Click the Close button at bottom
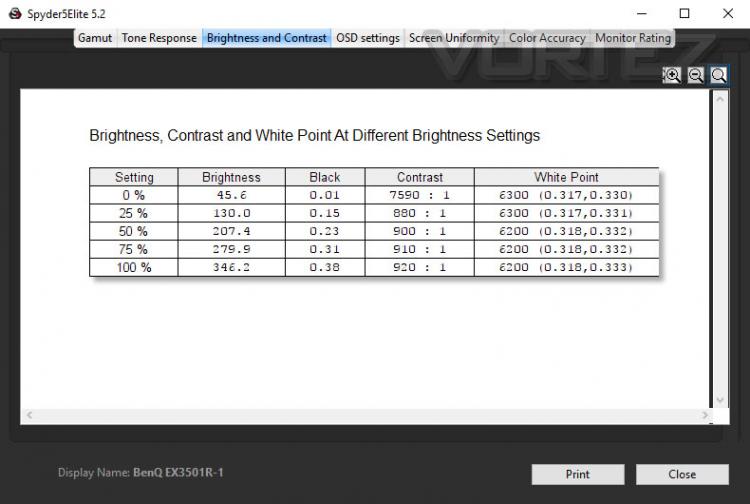The image size is (750, 504). pyautogui.click(x=682, y=474)
